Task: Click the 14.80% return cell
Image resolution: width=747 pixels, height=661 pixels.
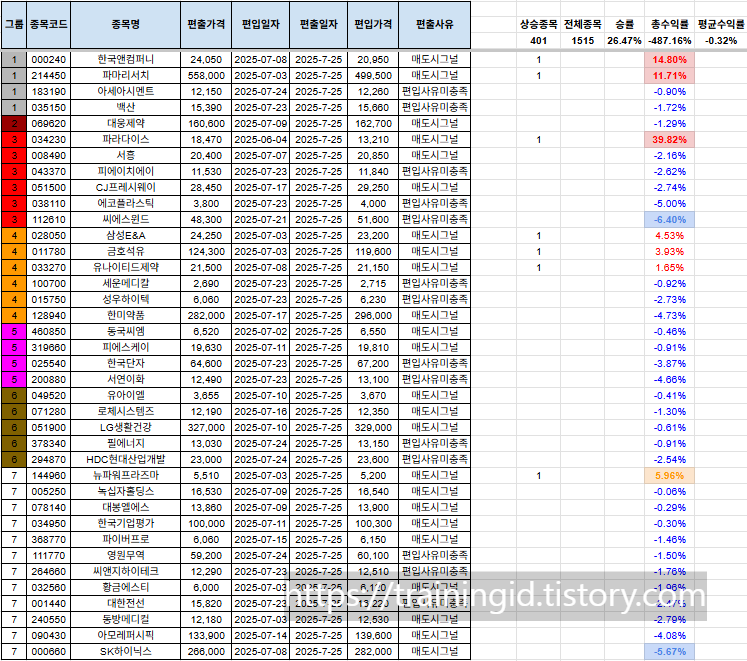Action: coord(670,60)
